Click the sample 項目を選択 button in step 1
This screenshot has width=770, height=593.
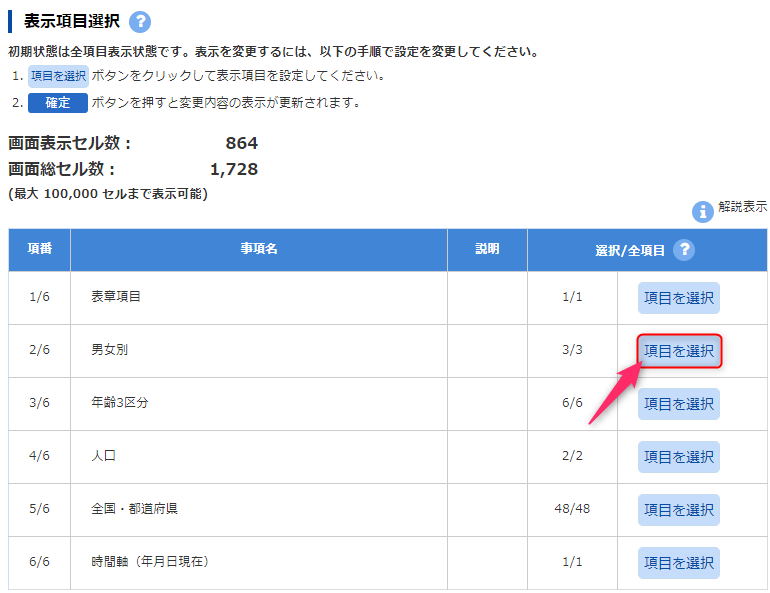58,76
